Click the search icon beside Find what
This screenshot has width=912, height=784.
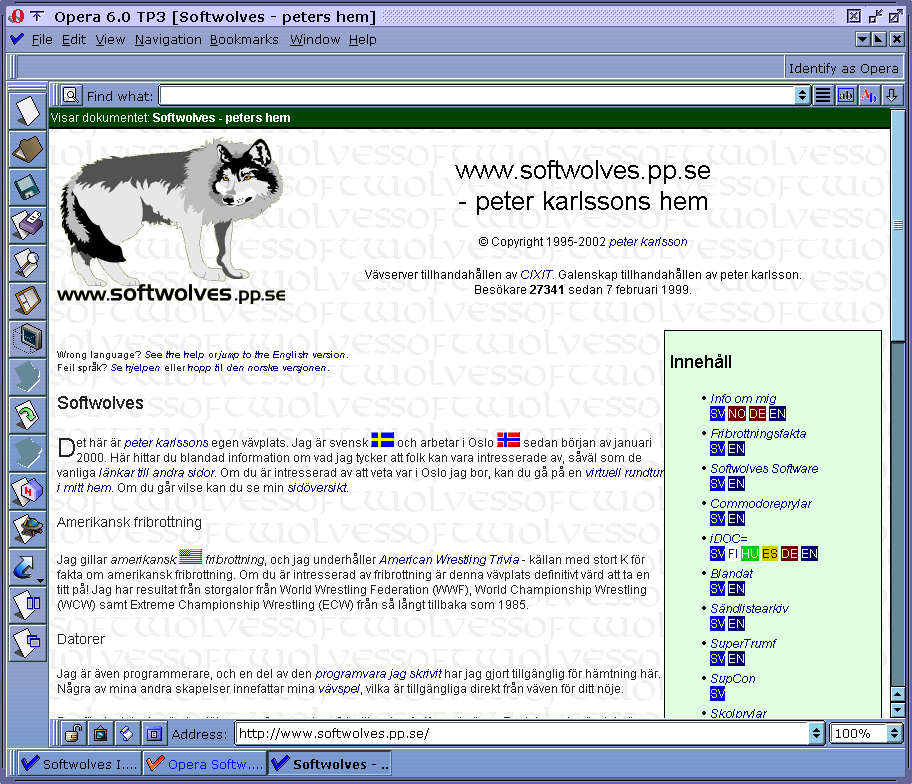pyautogui.click(x=71, y=96)
